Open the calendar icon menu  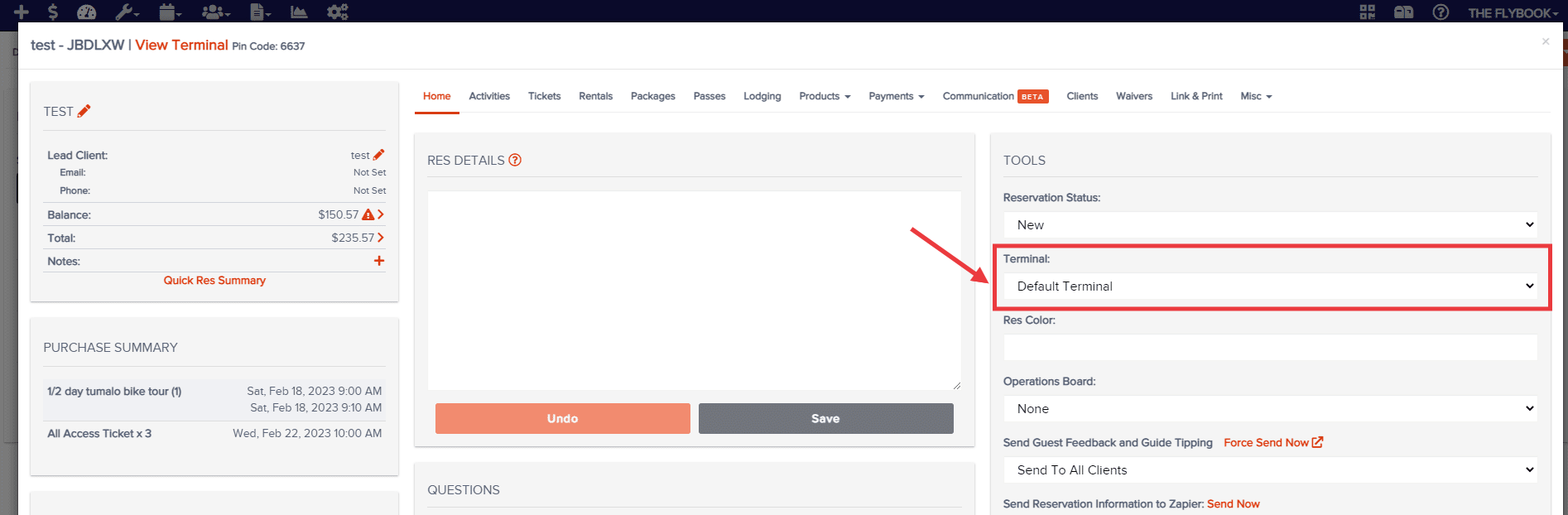point(171,12)
